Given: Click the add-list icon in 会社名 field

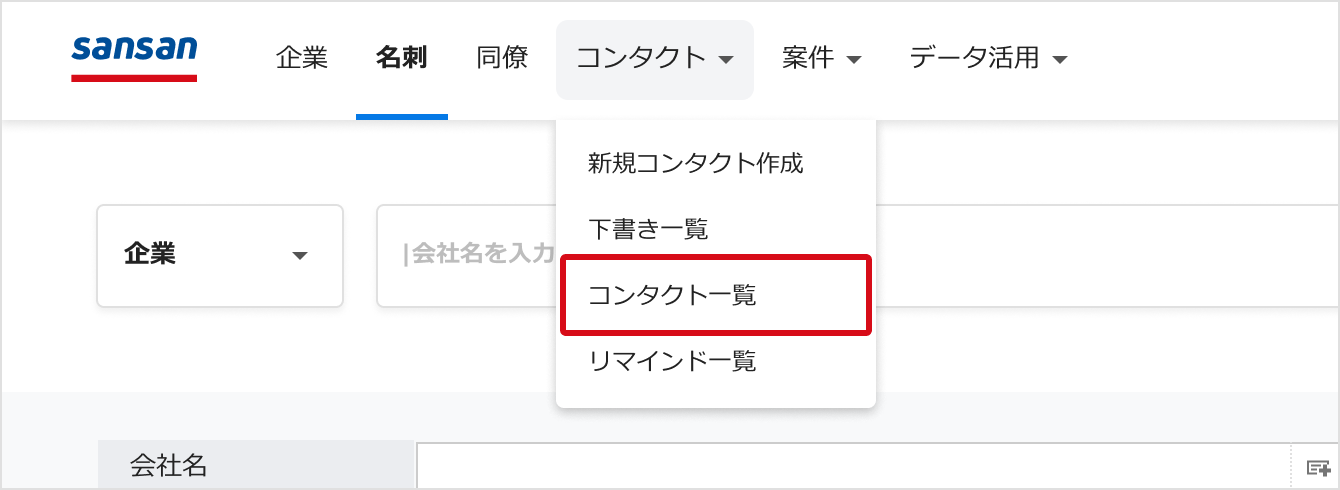Looking at the screenshot, I should 1318,468.
